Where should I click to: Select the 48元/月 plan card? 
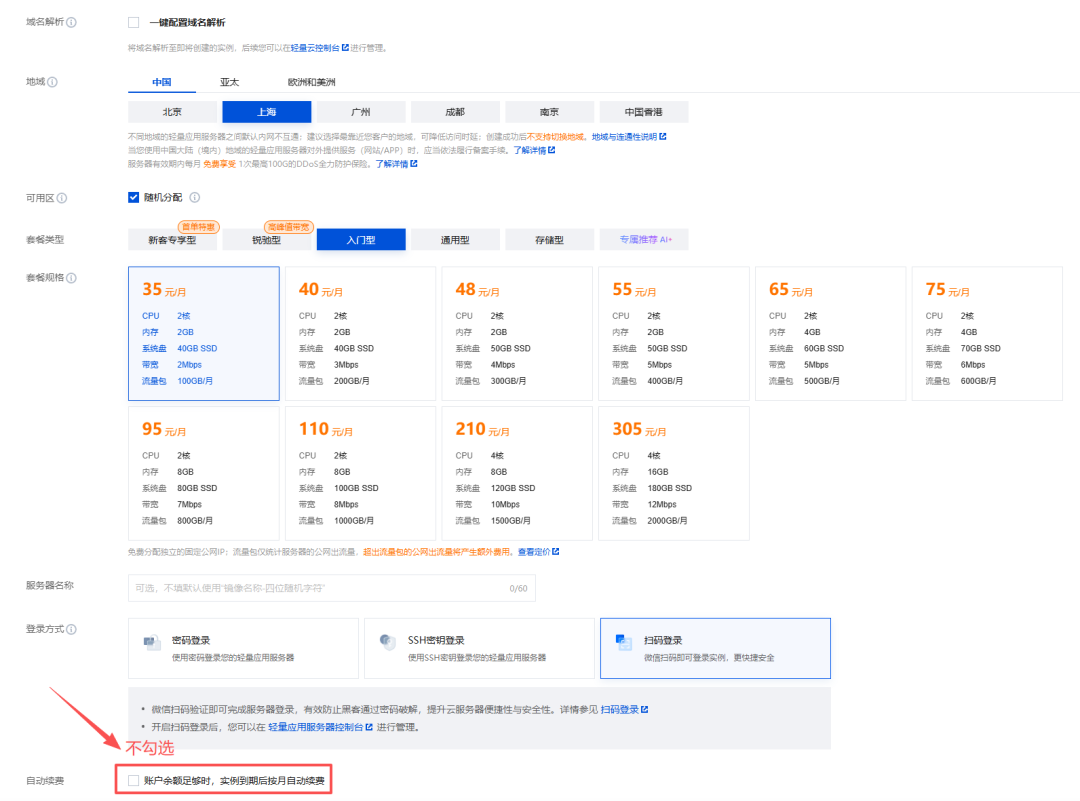pos(517,334)
